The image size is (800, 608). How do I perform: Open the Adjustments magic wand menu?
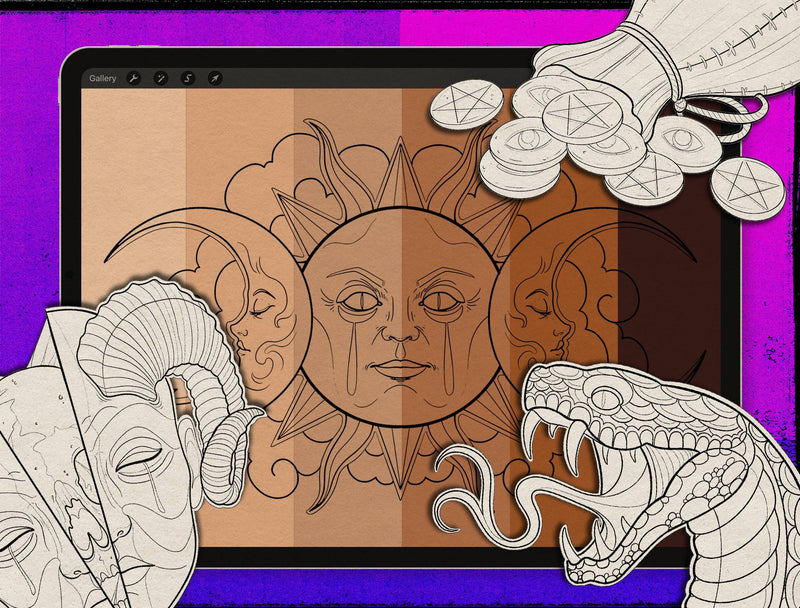pos(161,78)
